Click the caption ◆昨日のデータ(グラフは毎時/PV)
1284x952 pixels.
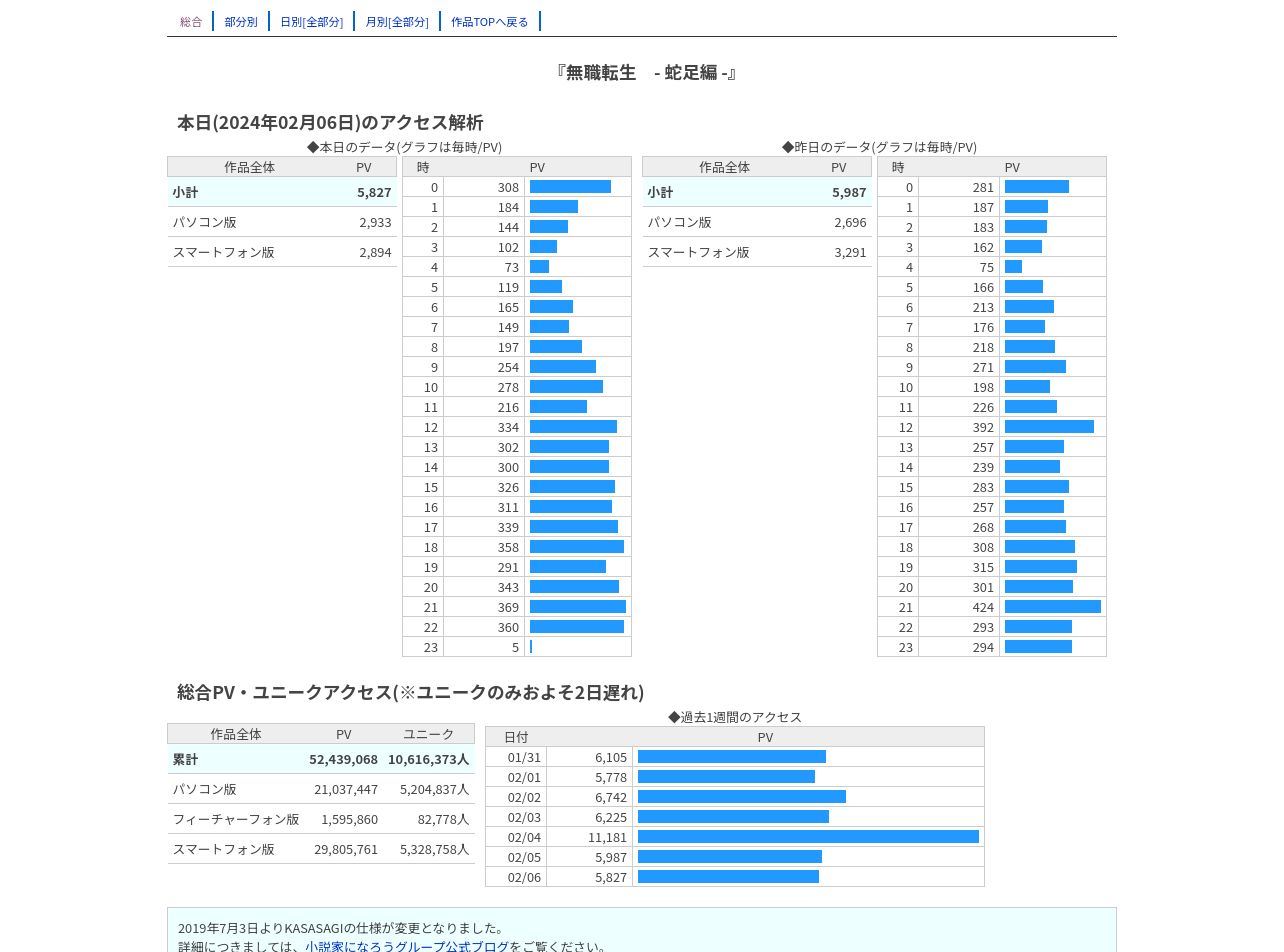[879, 147]
